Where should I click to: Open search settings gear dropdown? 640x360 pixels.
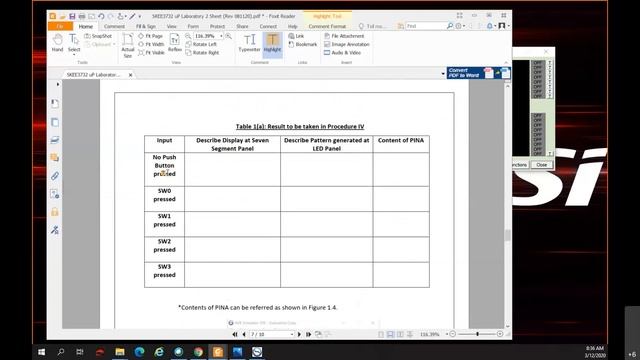(x=460, y=26)
